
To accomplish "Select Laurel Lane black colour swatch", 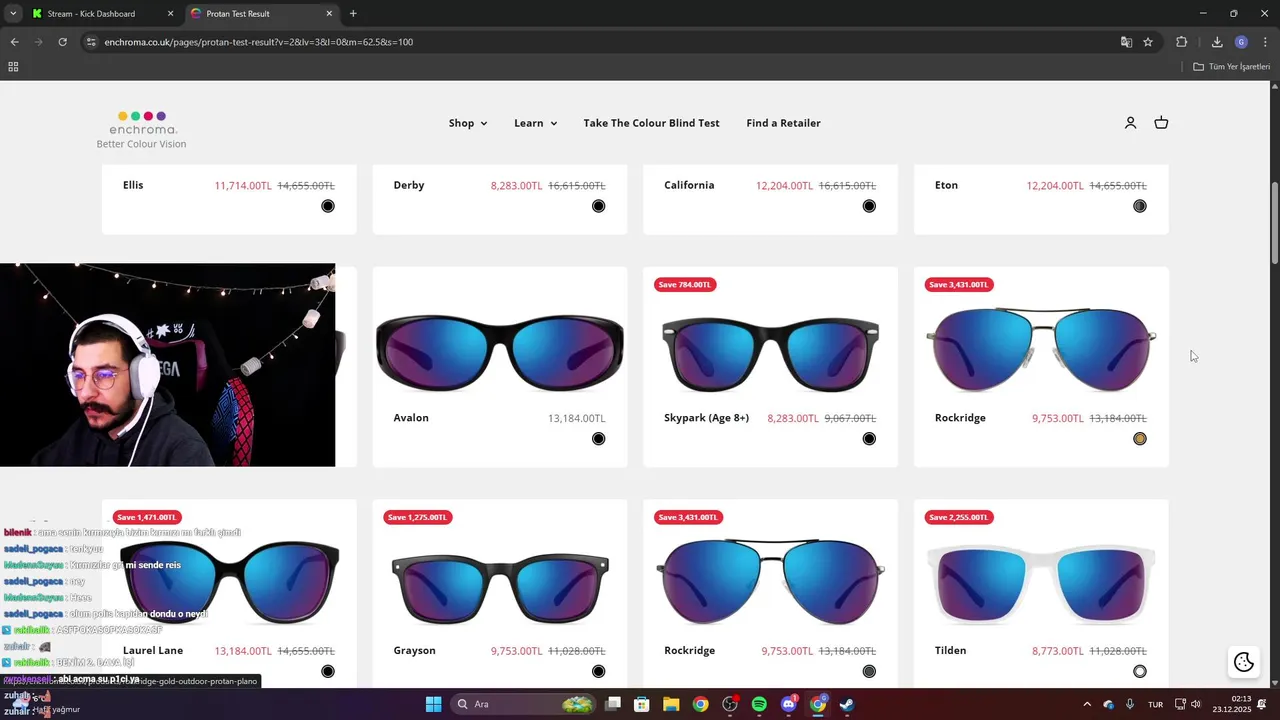I will [328, 672].
